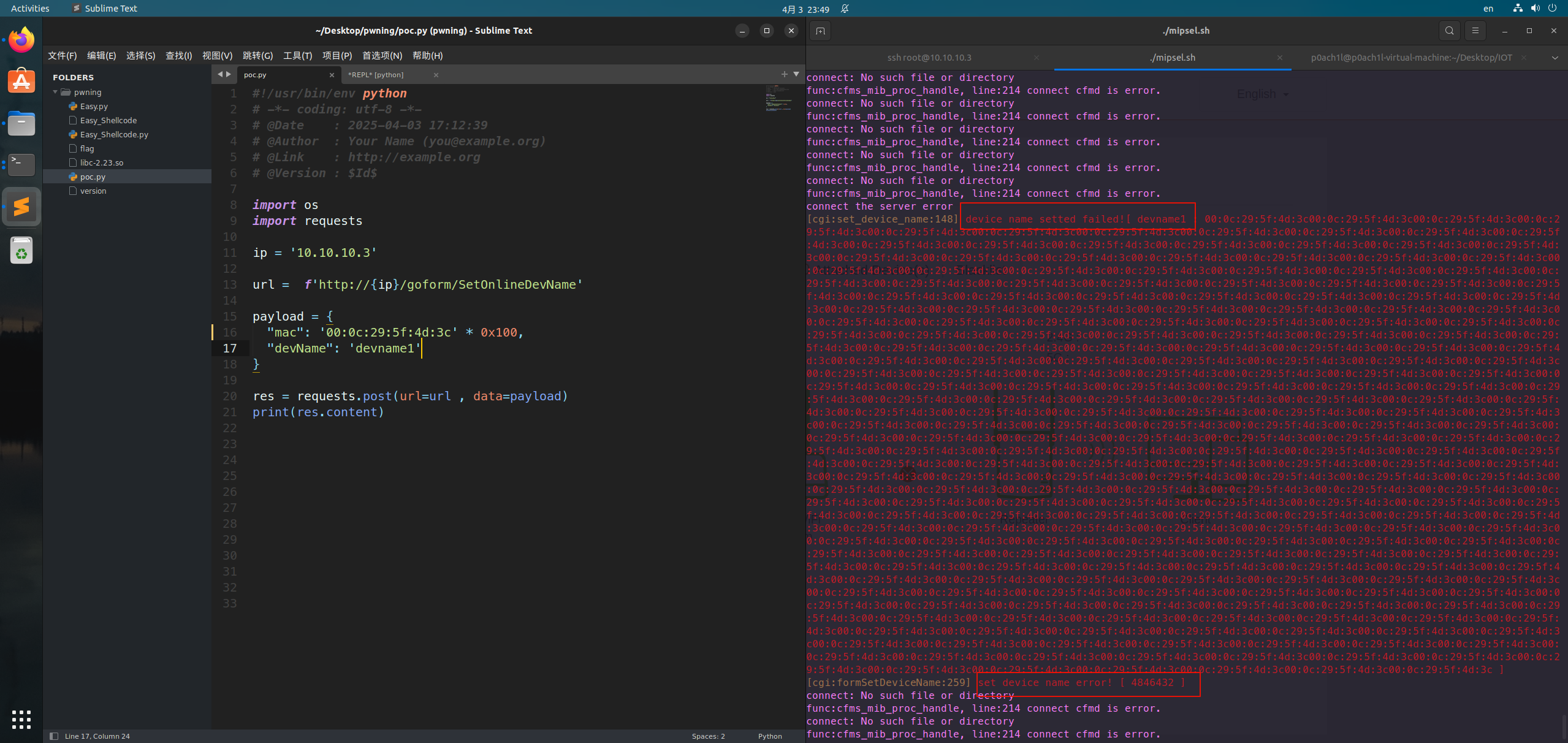
Task: Click the sidebar toggle icon in status bar
Action: pyautogui.click(x=54, y=736)
